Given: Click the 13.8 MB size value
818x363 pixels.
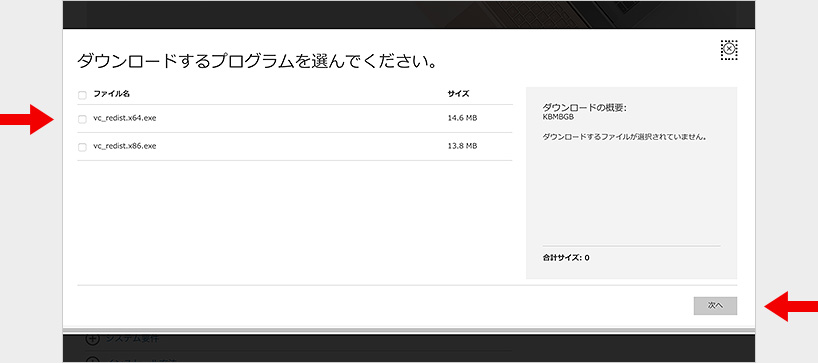Looking at the screenshot, I should tap(462, 146).
